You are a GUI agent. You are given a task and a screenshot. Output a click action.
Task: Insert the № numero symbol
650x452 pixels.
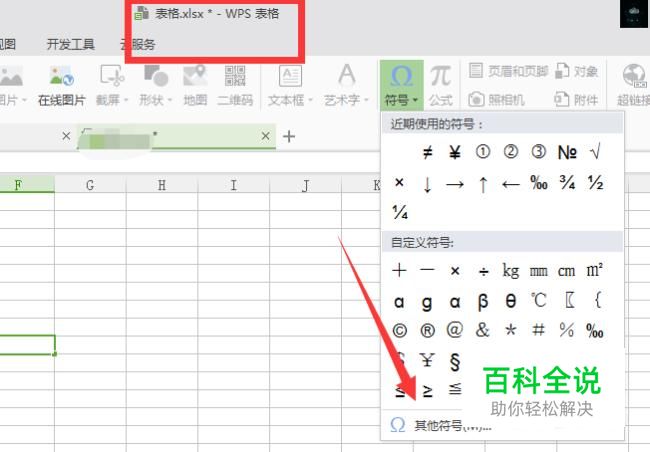click(567, 153)
